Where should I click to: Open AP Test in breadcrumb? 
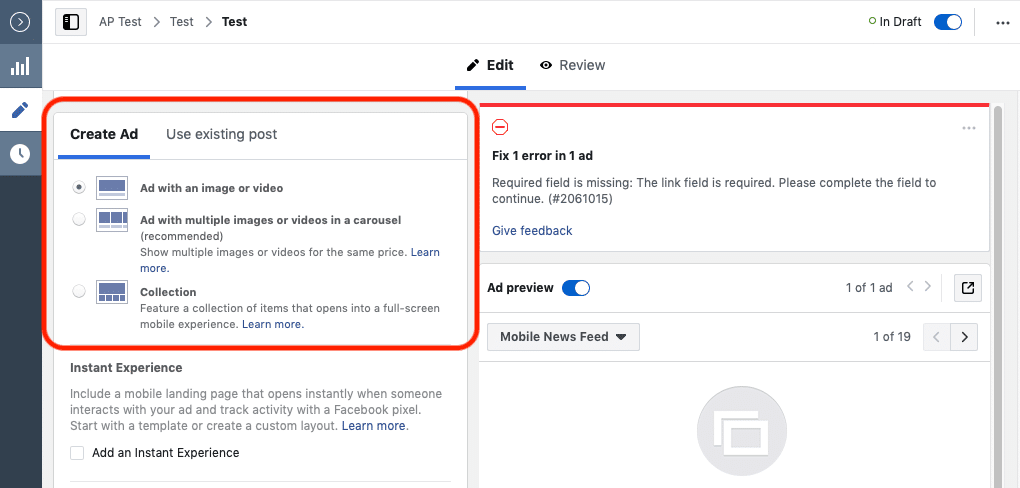[x=120, y=22]
